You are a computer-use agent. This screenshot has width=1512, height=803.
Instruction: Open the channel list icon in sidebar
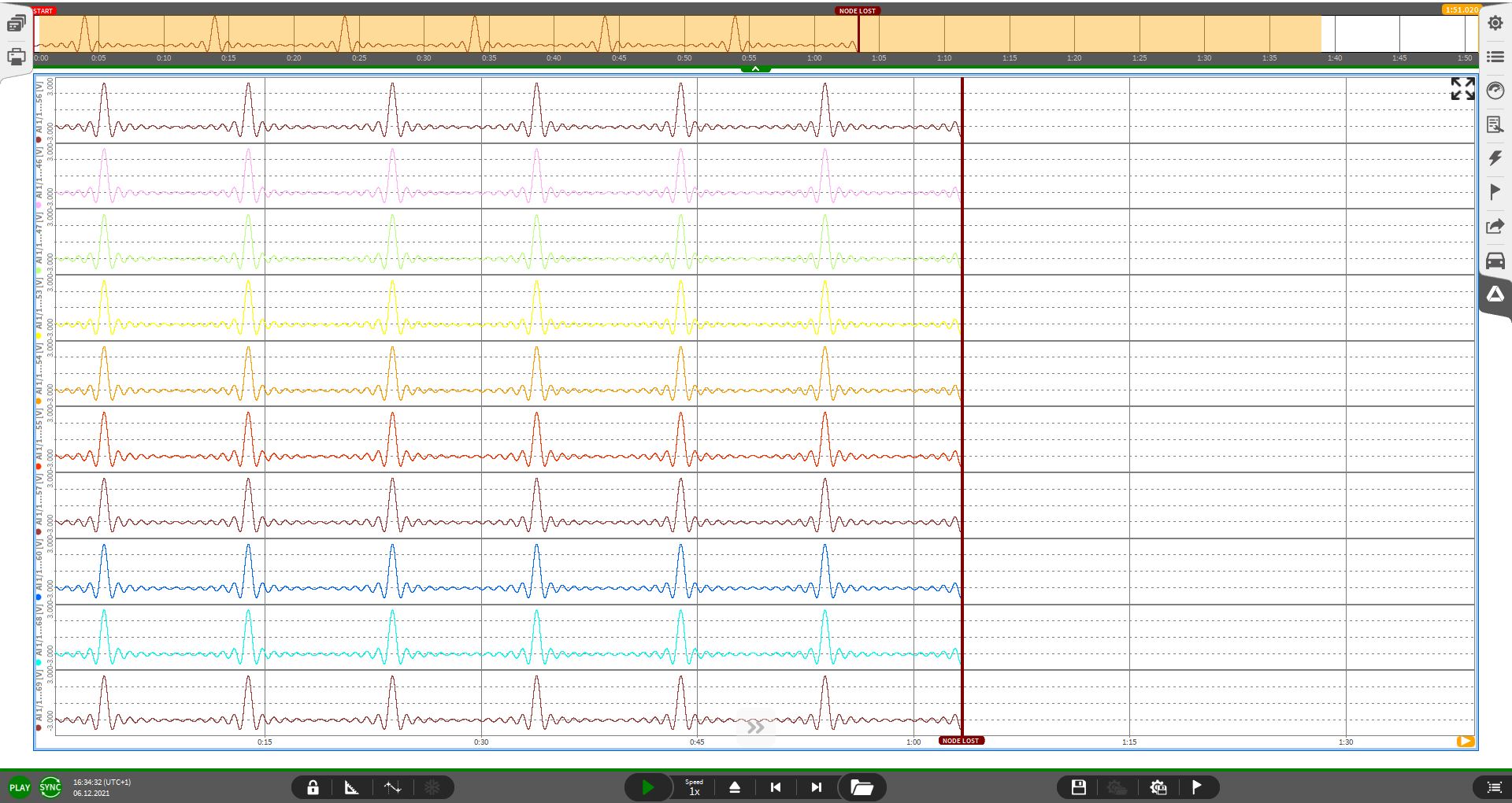1495,57
